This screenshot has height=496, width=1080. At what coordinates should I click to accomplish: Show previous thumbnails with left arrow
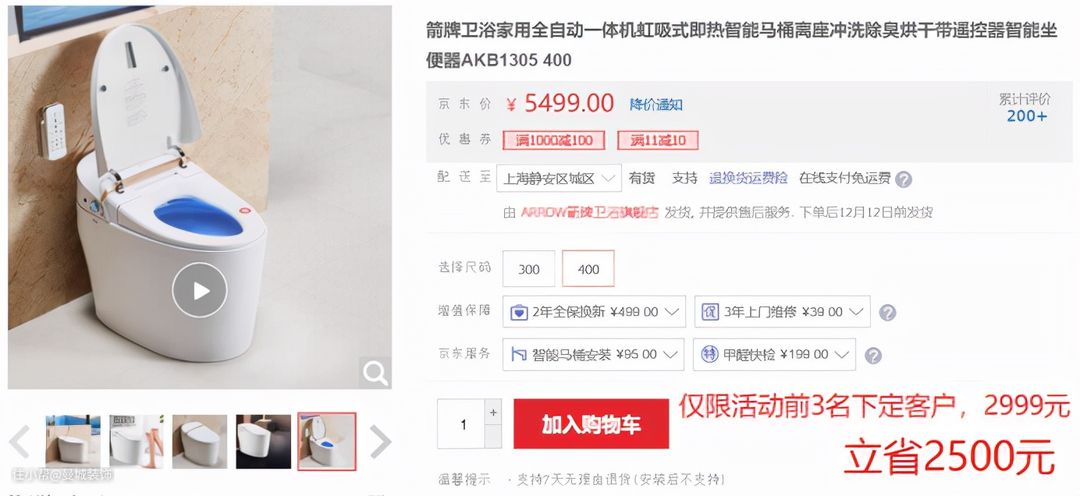[19, 442]
